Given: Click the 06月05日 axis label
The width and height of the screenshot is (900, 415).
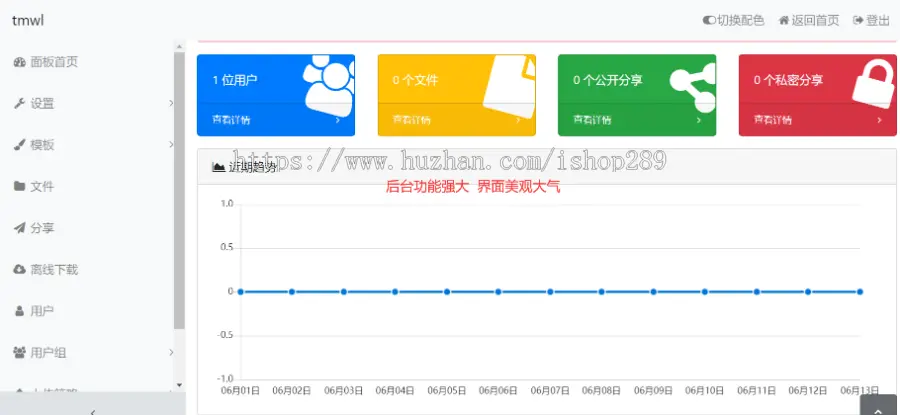Looking at the screenshot, I should click(x=447, y=390).
